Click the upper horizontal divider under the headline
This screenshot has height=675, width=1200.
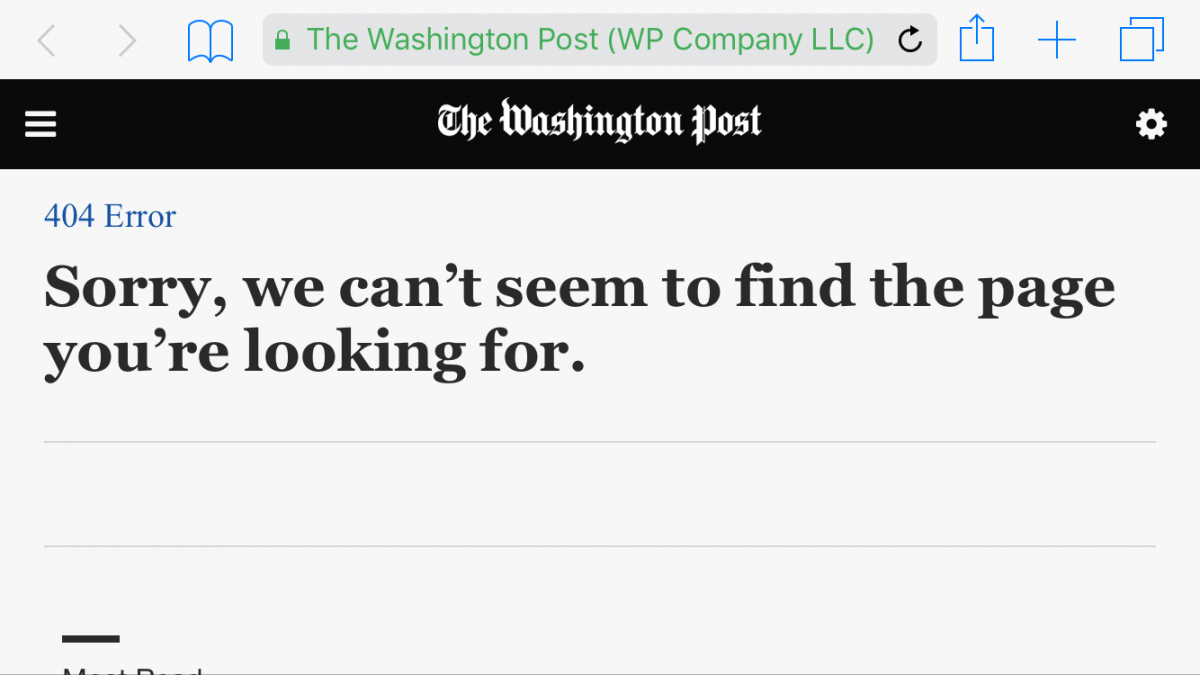tap(600, 442)
